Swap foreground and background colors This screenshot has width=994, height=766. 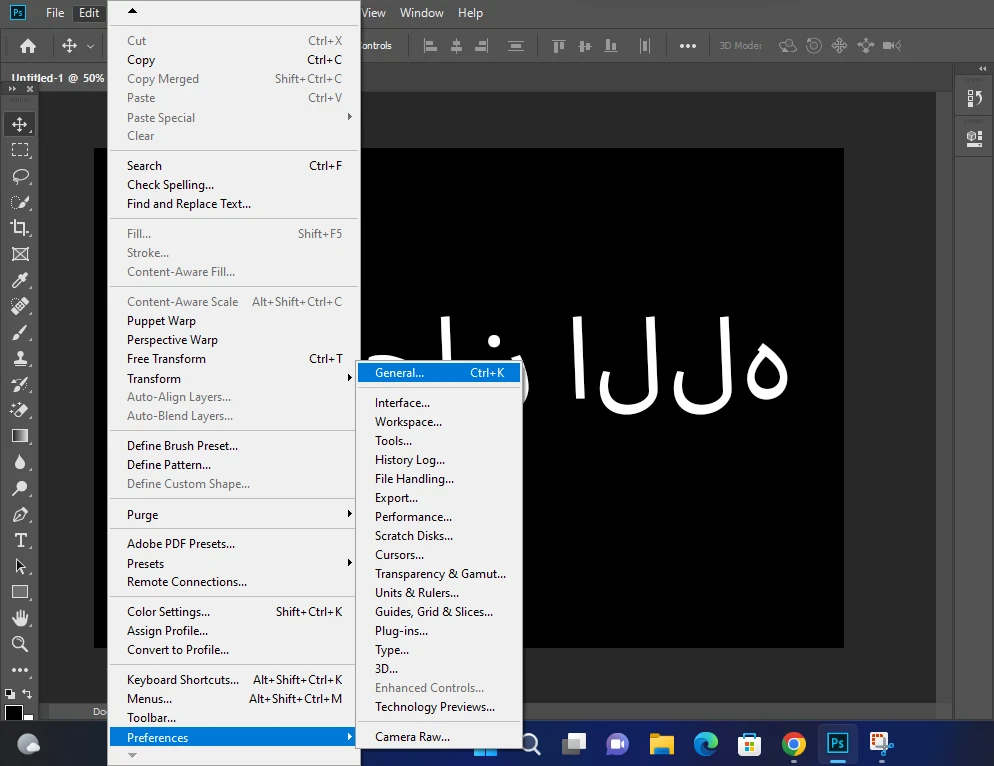(x=27, y=694)
